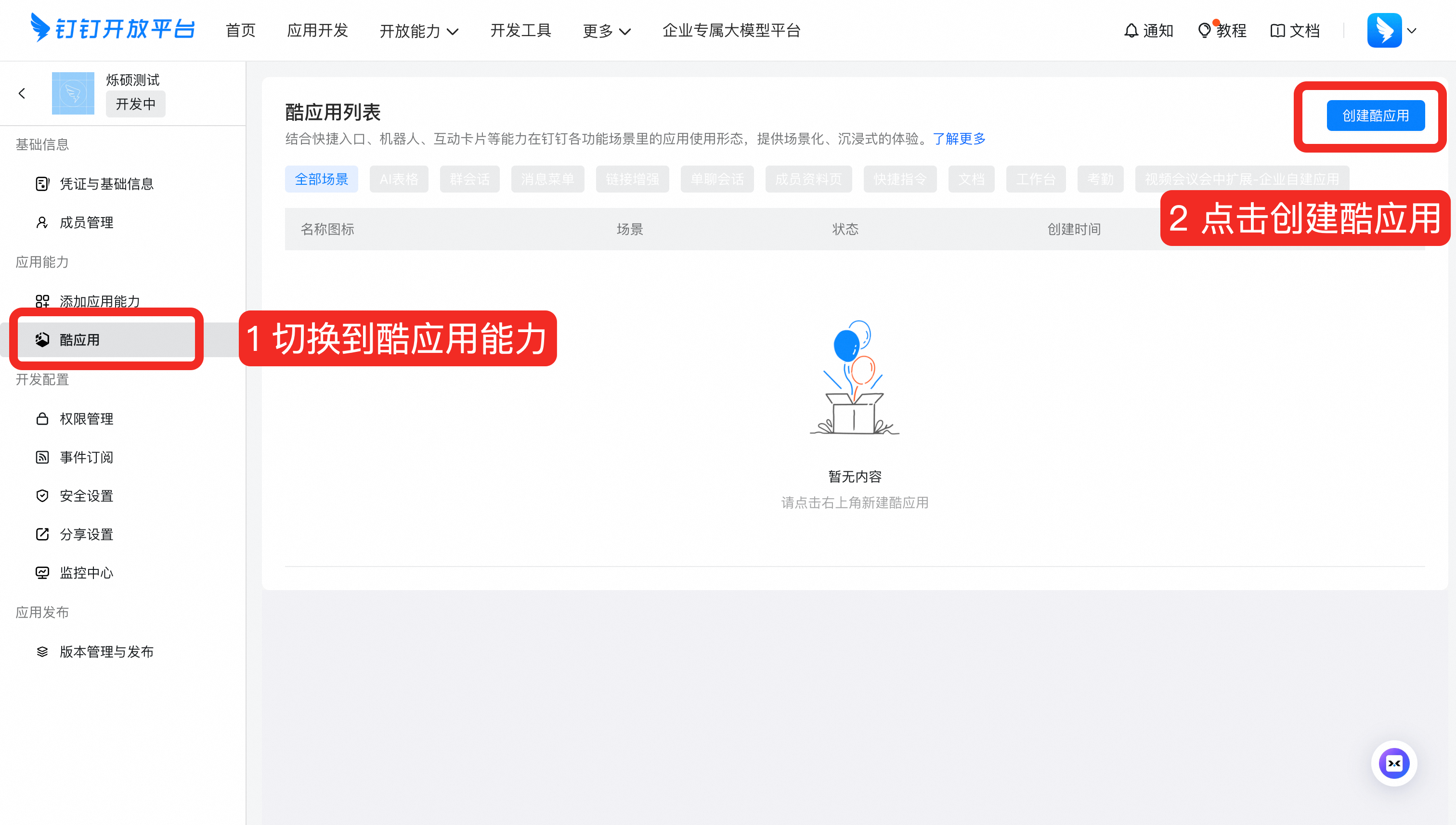Click the 文档 book icon
This screenshot has height=825, width=1456.
[1277, 31]
